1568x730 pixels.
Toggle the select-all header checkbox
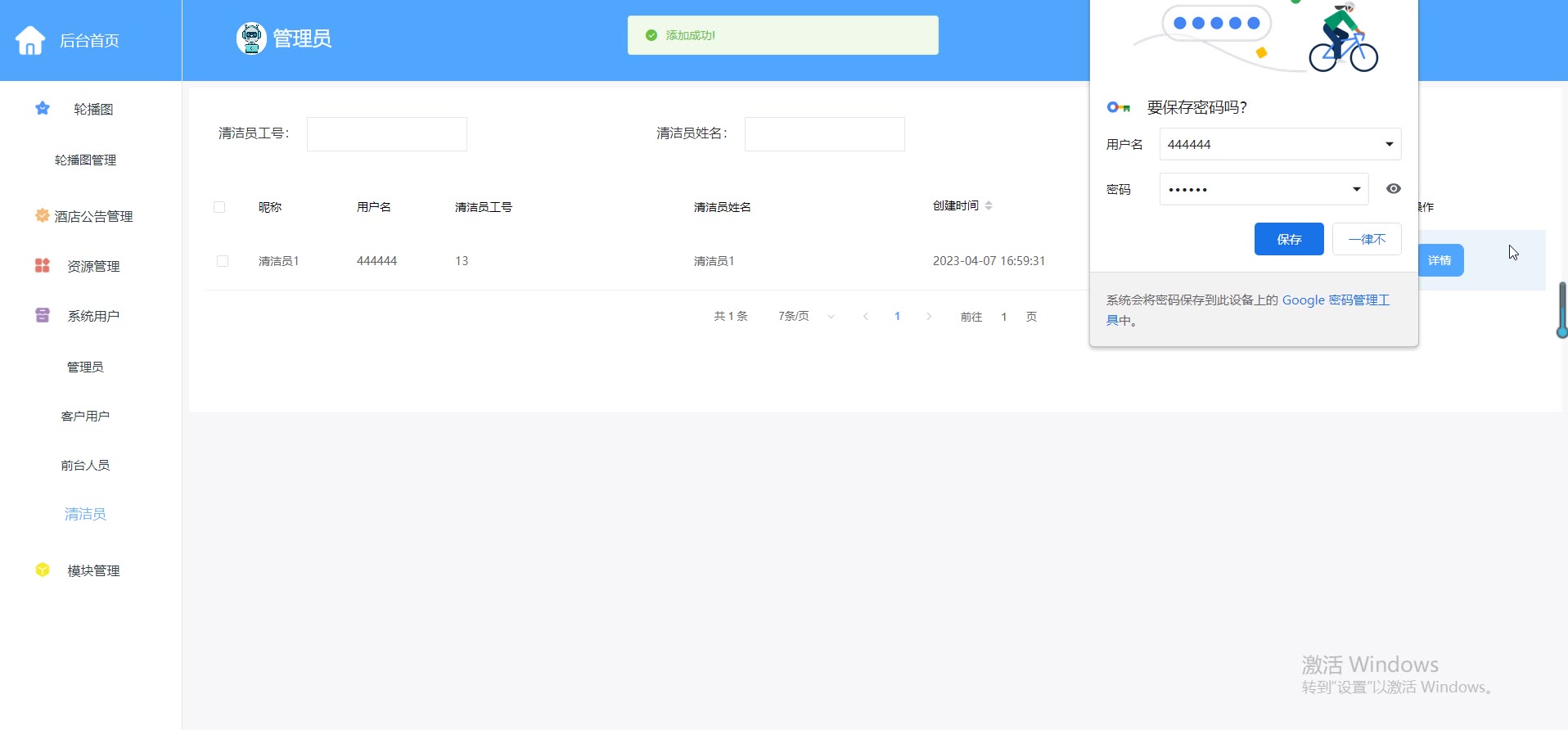219,207
